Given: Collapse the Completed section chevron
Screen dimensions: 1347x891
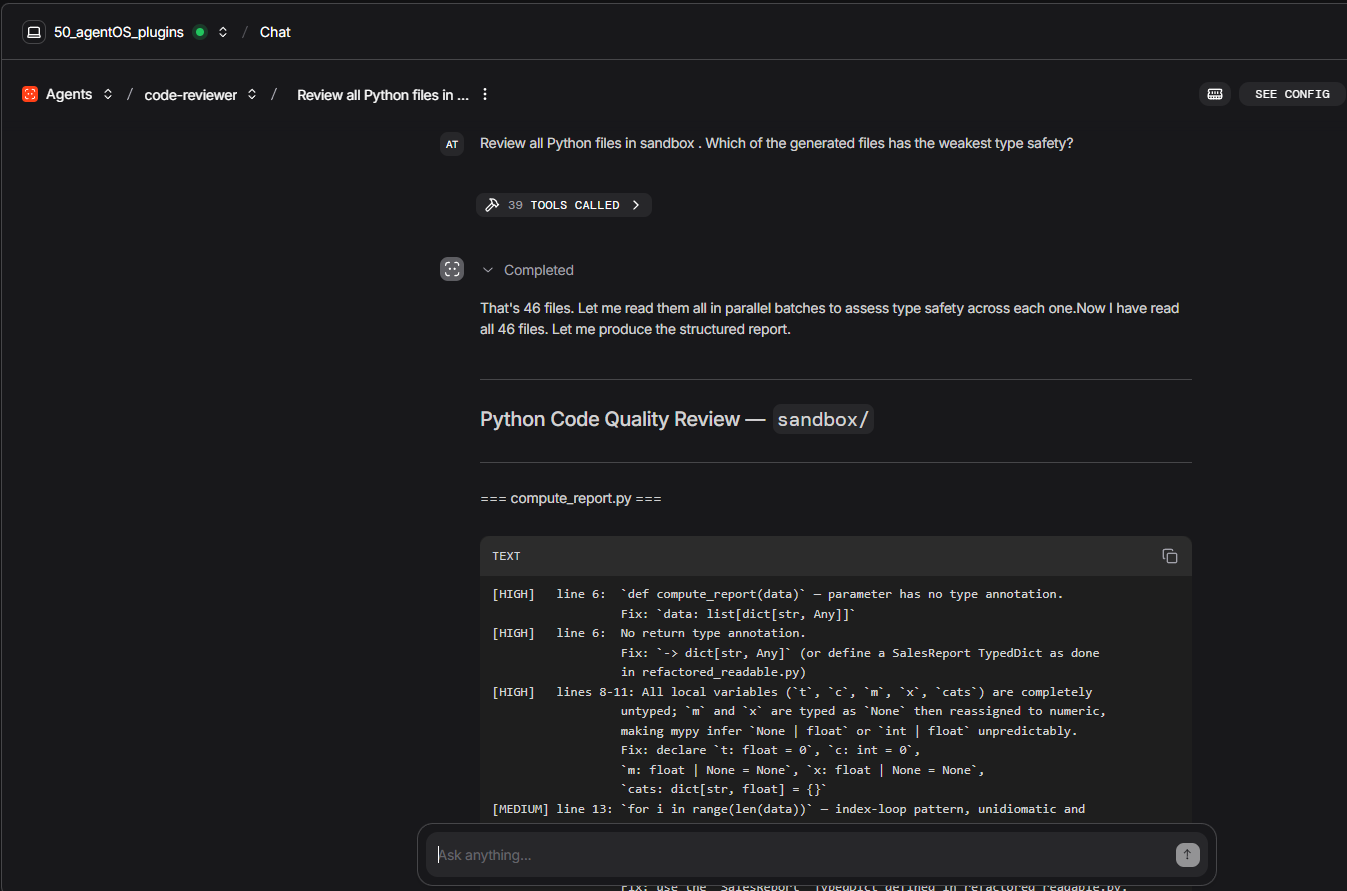Looking at the screenshot, I should click(x=488, y=270).
